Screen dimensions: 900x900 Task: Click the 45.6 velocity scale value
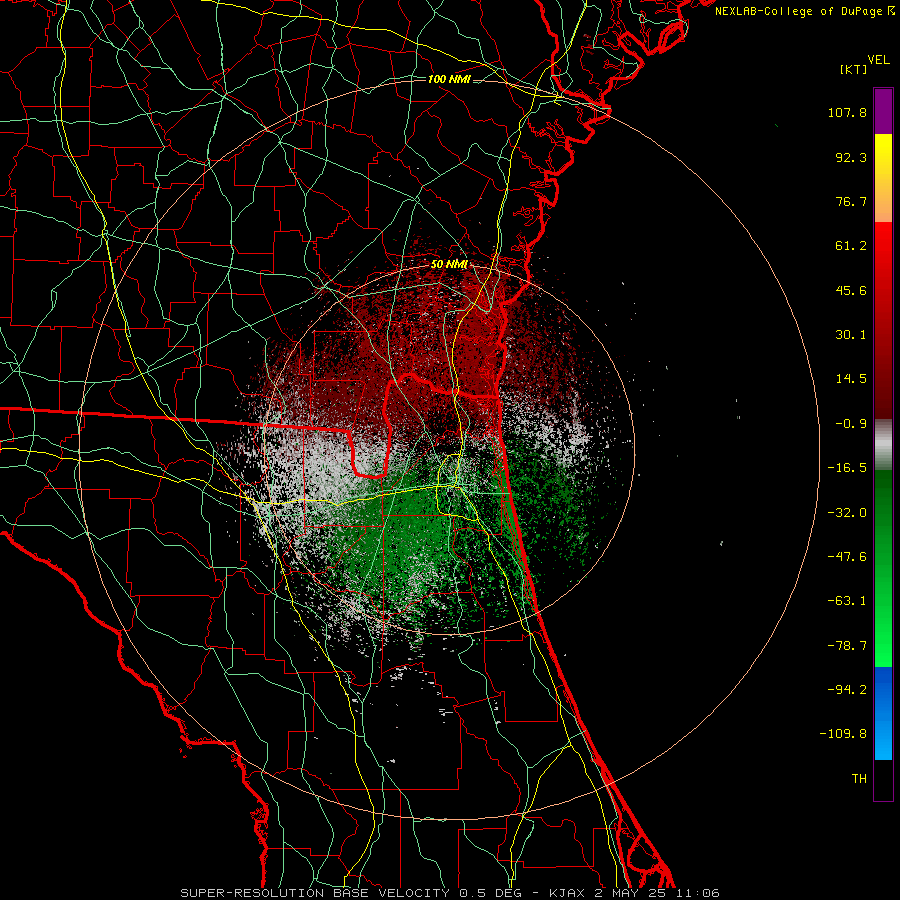click(x=851, y=290)
